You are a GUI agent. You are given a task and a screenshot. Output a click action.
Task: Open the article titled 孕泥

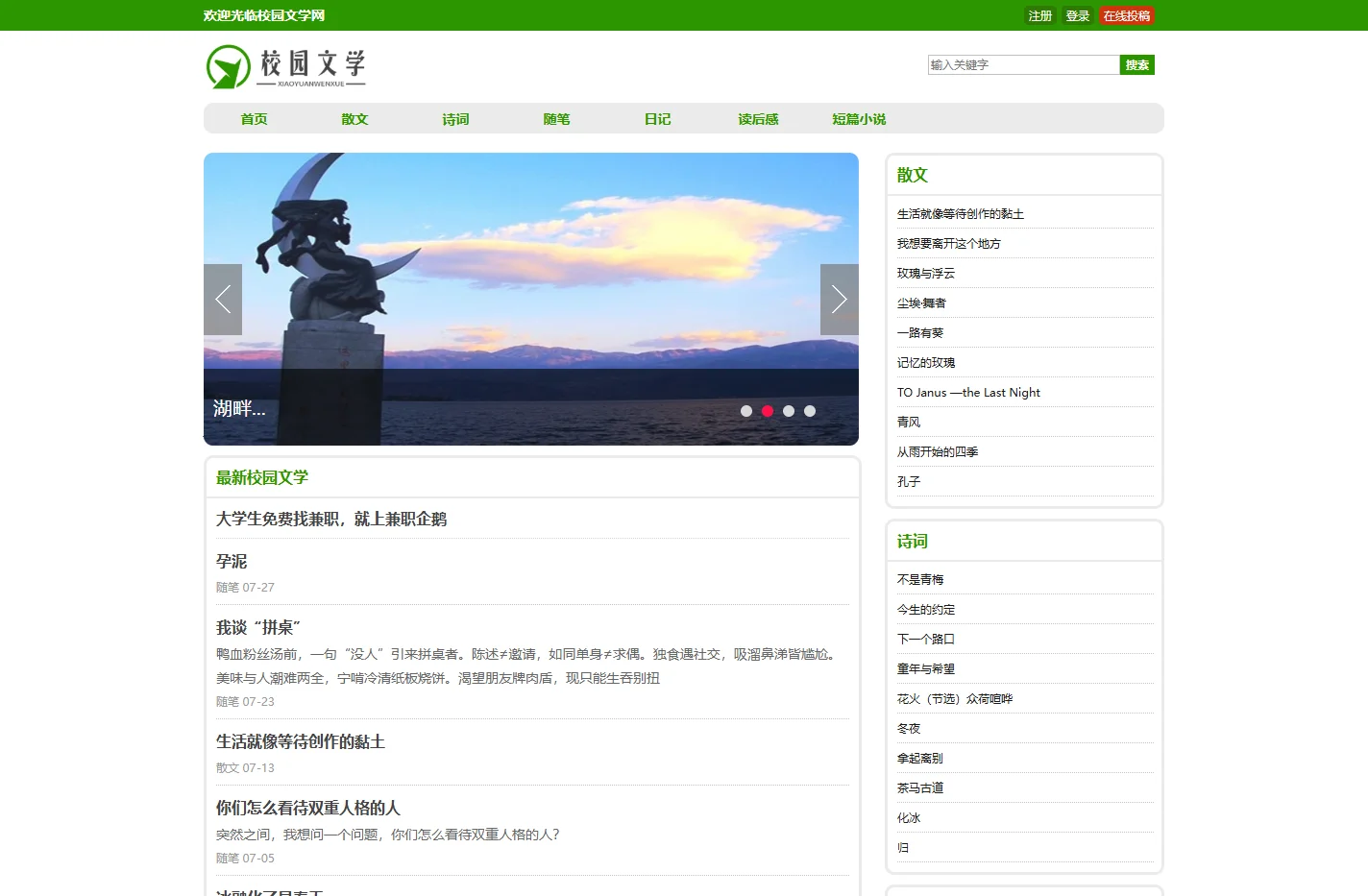pos(232,561)
